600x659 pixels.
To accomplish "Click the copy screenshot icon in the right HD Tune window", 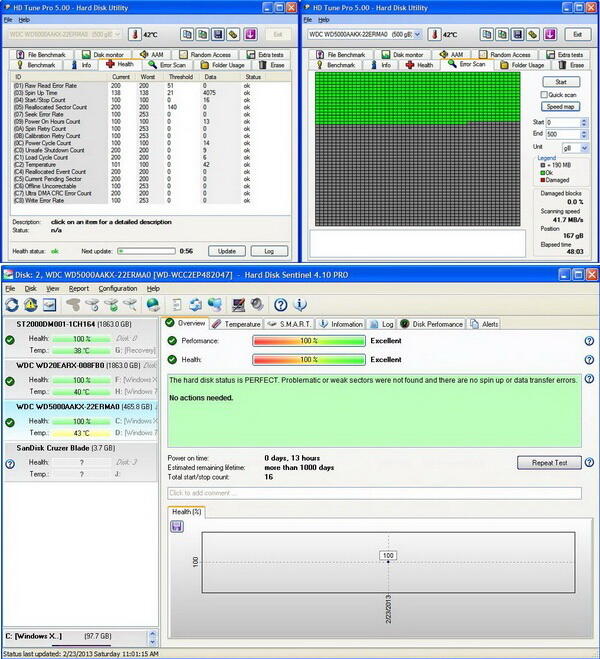I will [x=502, y=34].
